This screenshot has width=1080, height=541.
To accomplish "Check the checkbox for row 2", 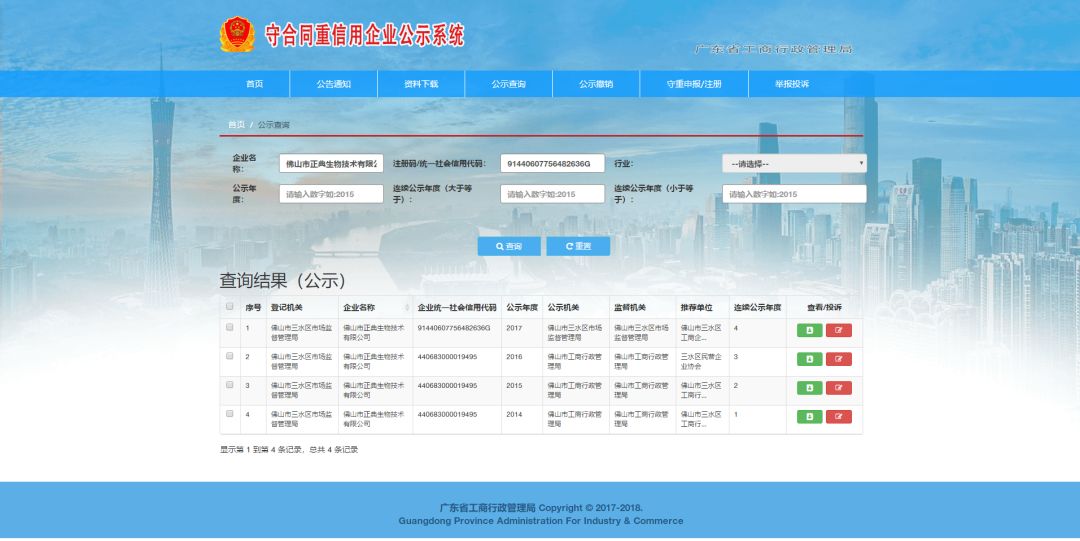I will click(x=229, y=356).
